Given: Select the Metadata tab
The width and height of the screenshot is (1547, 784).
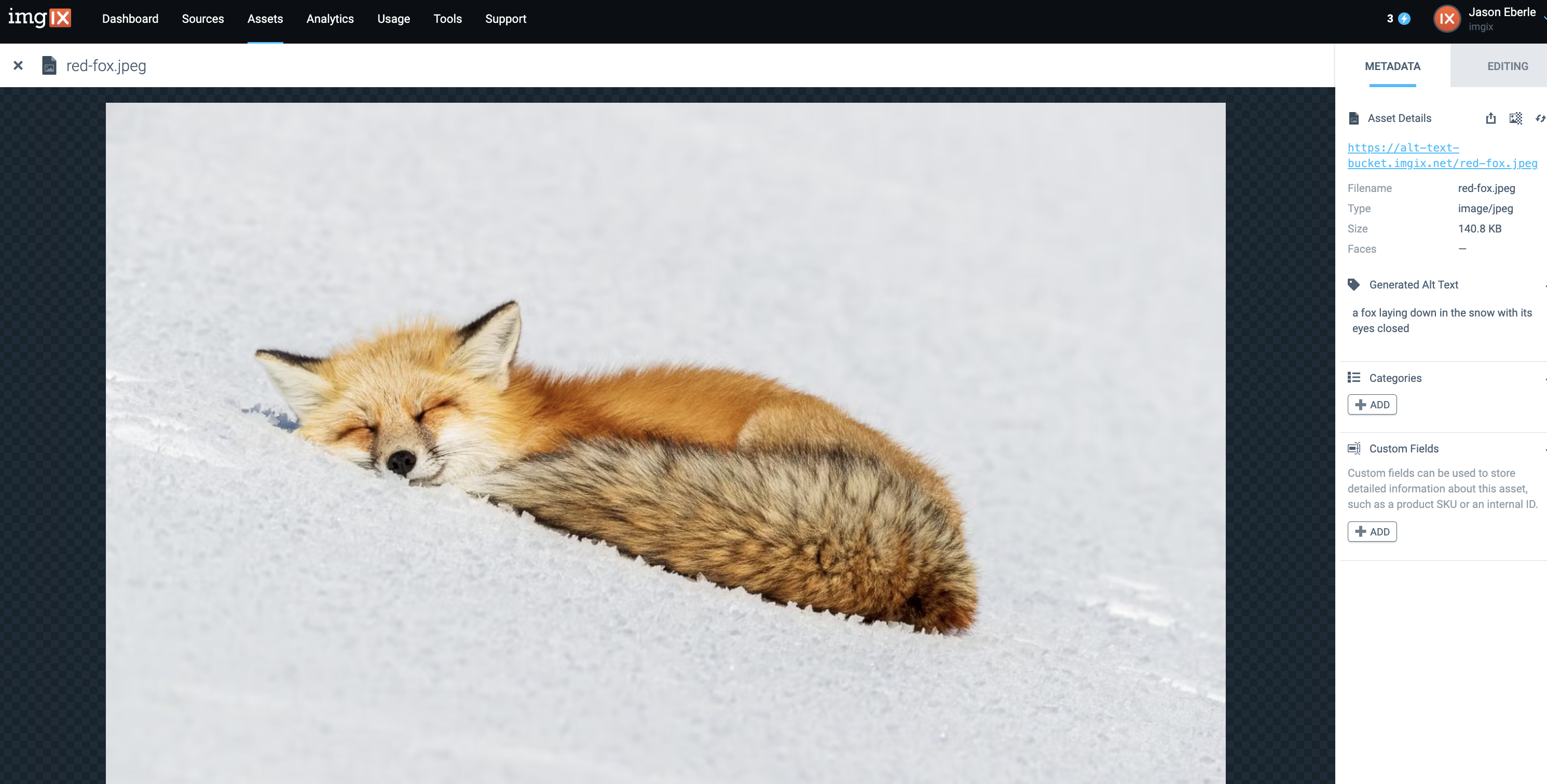Looking at the screenshot, I should 1392,66.
